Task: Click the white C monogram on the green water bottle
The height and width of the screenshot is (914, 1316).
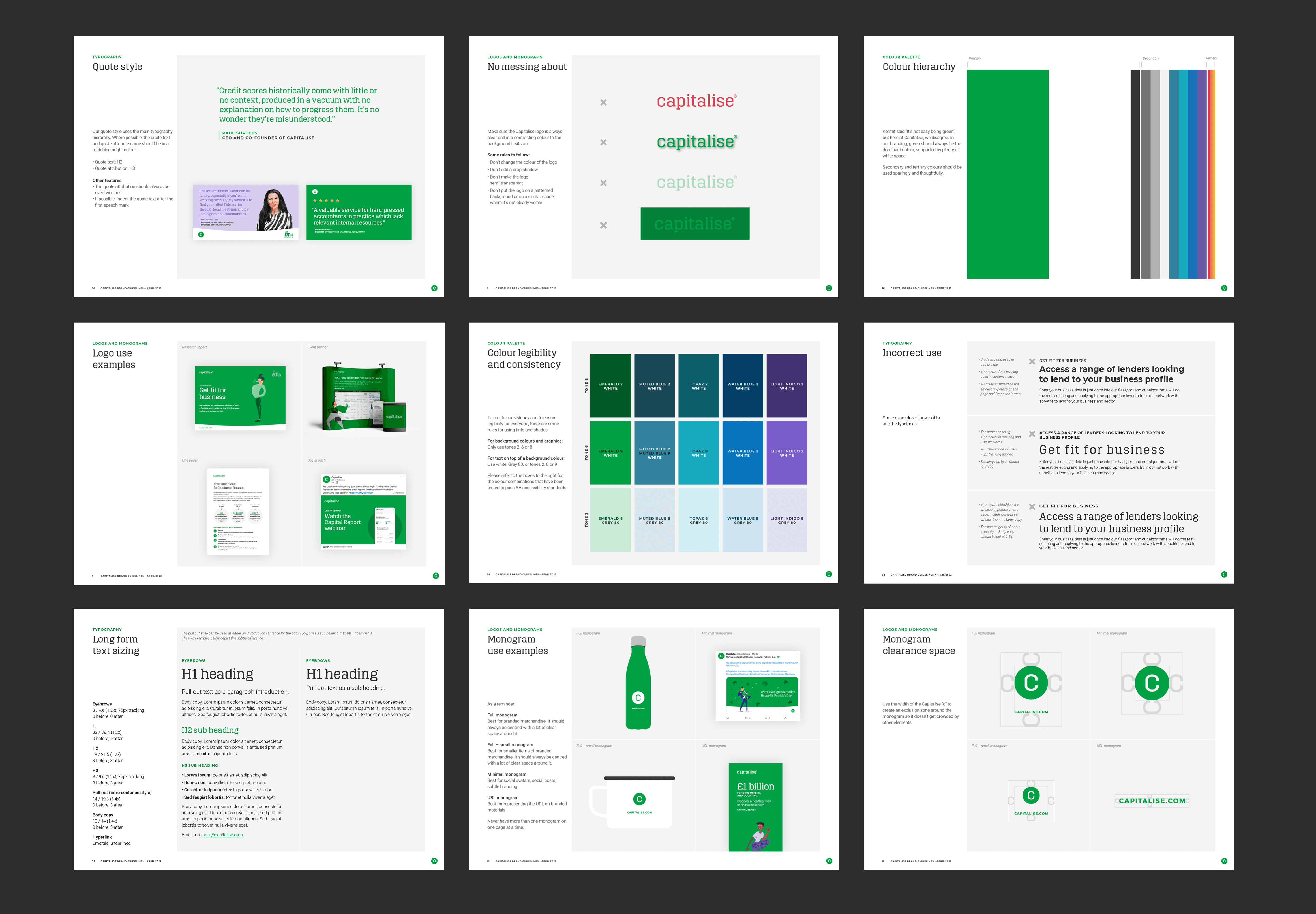Action: (x=638, y=698)
